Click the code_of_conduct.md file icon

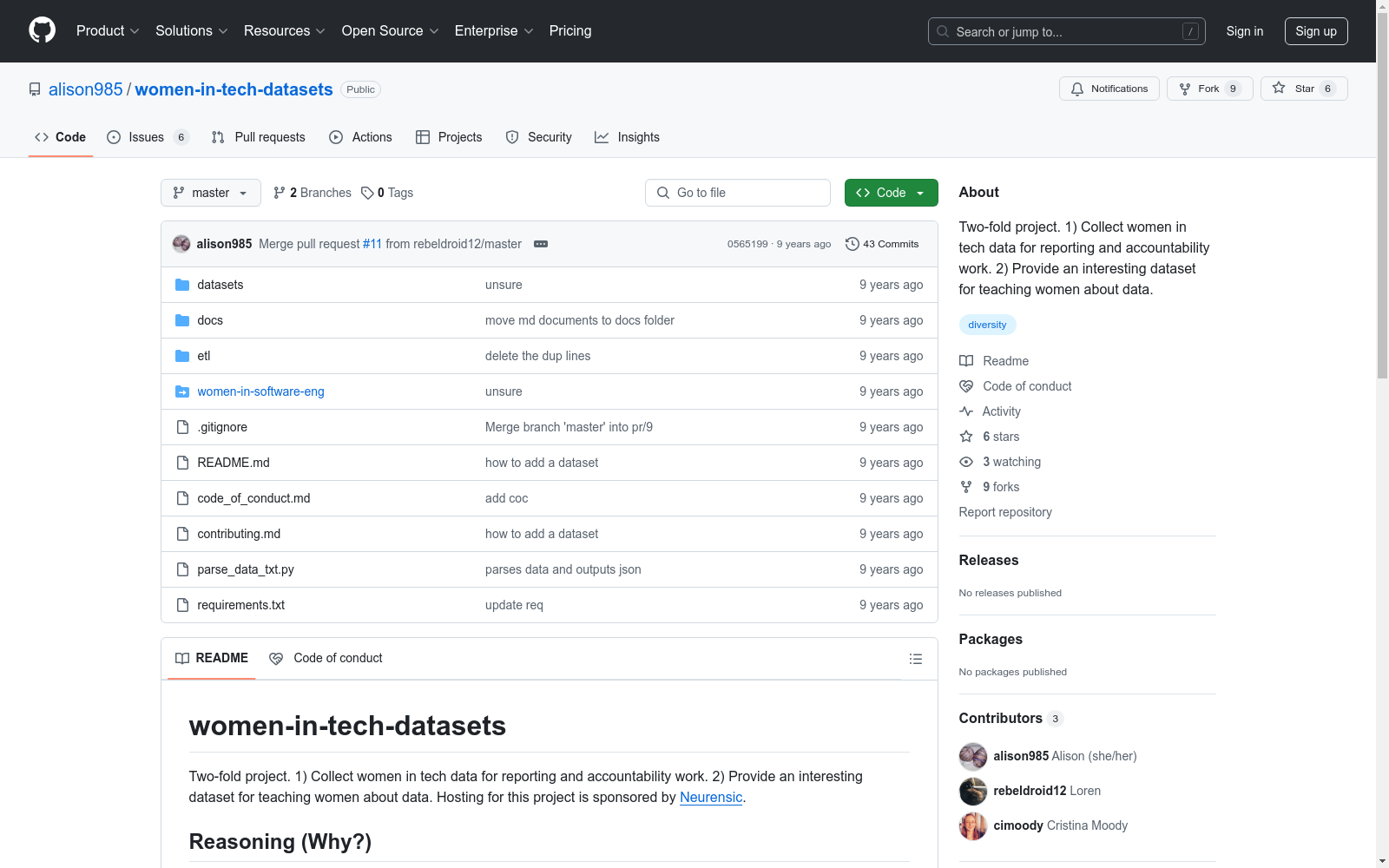click(182, 498)
